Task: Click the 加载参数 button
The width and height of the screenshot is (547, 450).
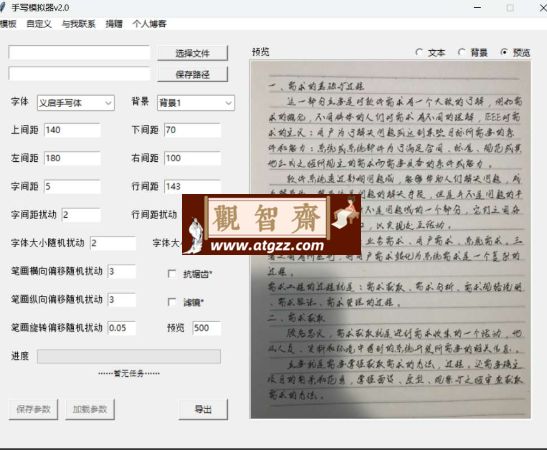Action: [90, 409]
